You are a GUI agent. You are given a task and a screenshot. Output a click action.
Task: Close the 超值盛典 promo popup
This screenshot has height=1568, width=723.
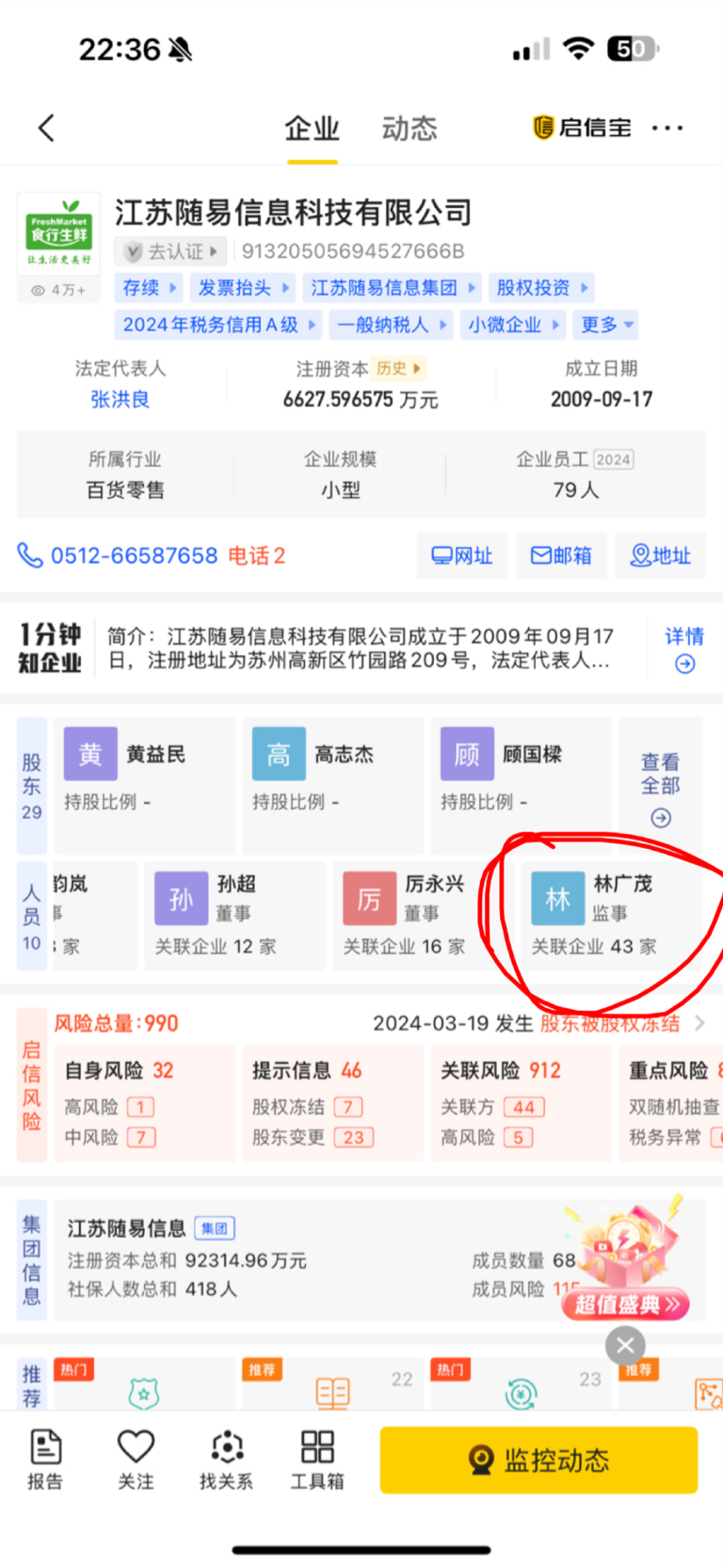click(x=625, y=1346)
